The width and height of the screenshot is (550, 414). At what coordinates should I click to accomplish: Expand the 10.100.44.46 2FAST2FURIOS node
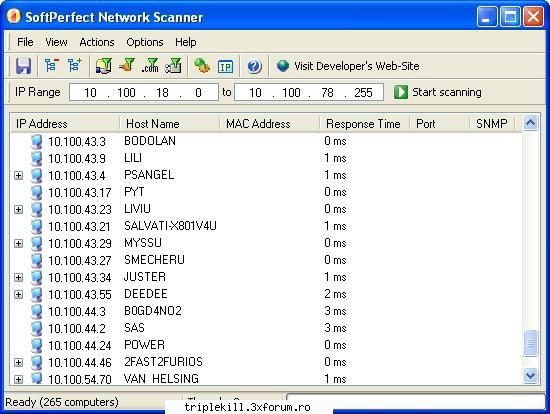19,362
